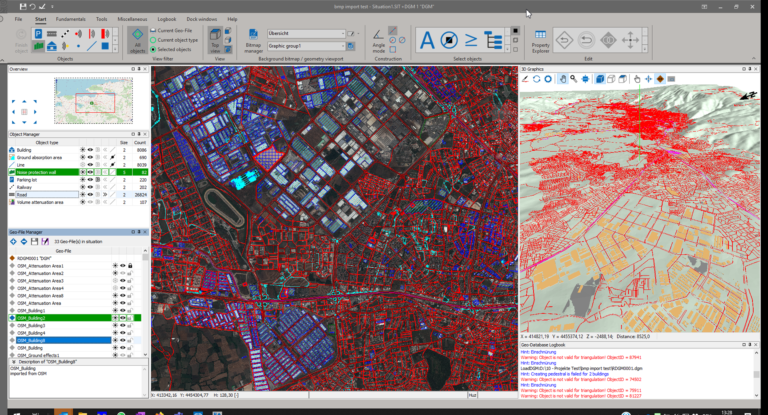Select the Road object tool in ribbon
The width and height of the screenshot is (768, 415).
point(51,33)
